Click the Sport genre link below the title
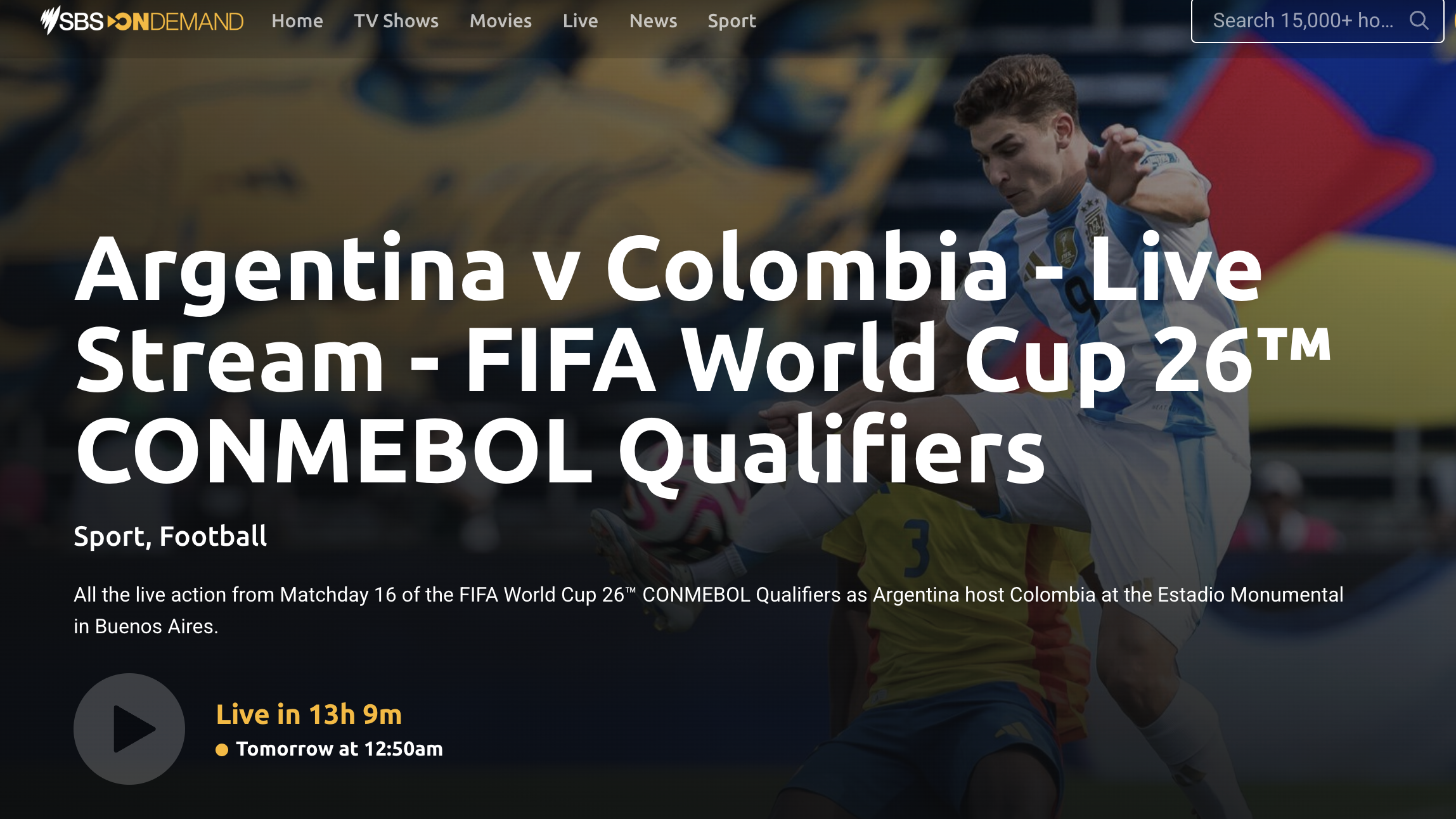Image resolution: width=1456 pixels, height=819 pixels. pyautogui.click(x=110, y=536)
